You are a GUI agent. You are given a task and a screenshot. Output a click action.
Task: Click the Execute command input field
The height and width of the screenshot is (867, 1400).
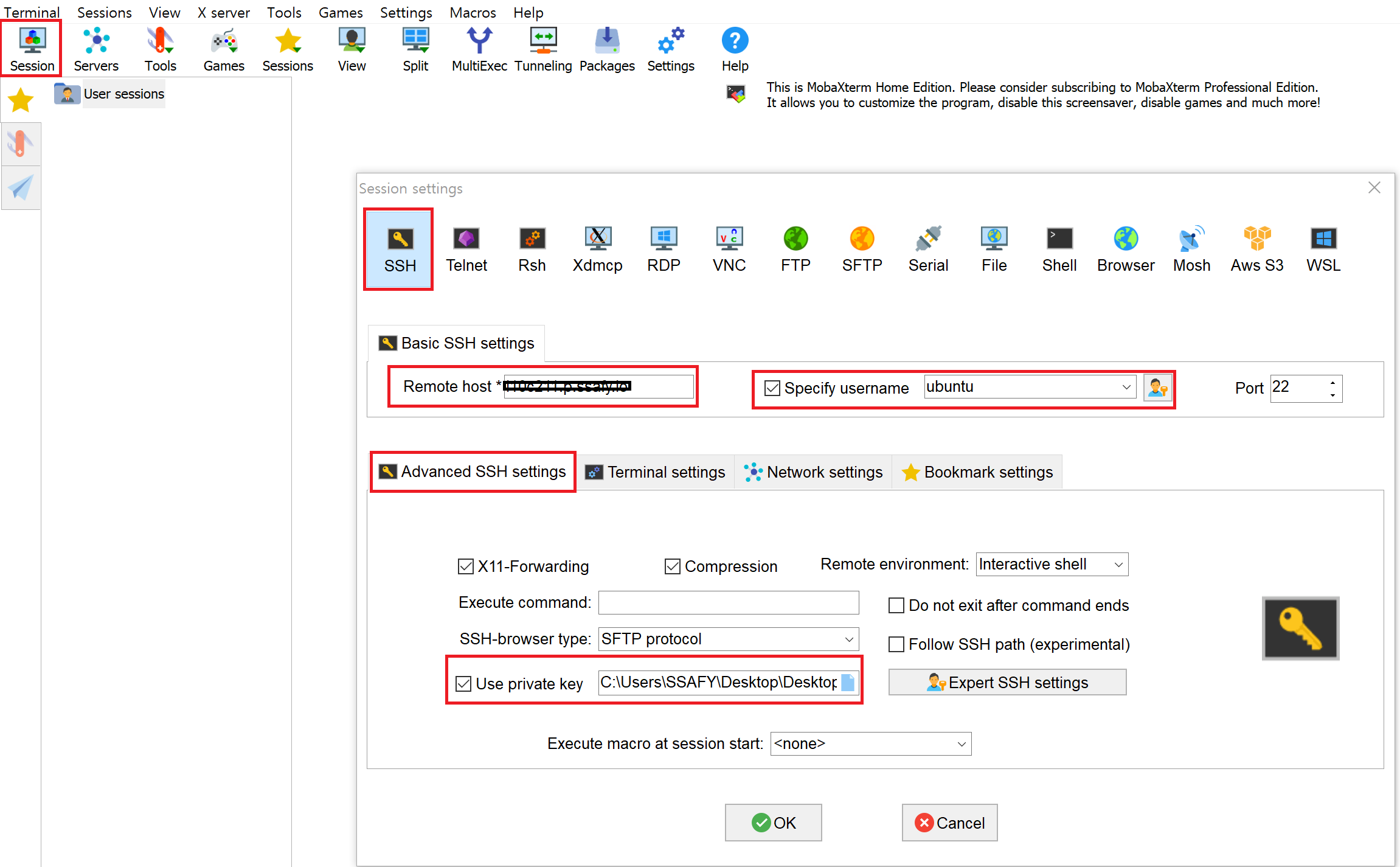tap(728, 602)
